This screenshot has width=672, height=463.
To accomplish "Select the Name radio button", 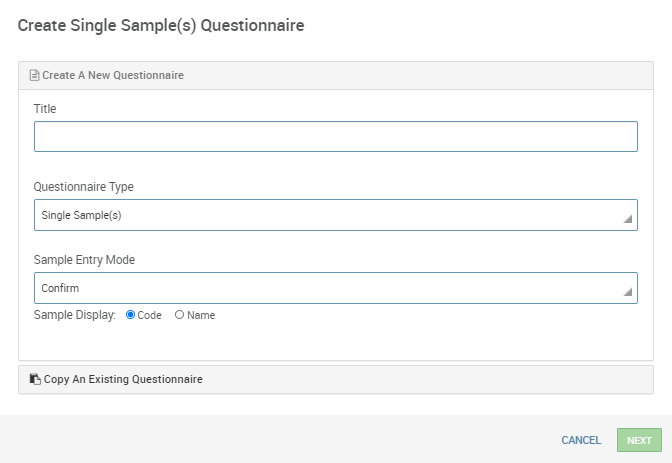I will (179, 315).
